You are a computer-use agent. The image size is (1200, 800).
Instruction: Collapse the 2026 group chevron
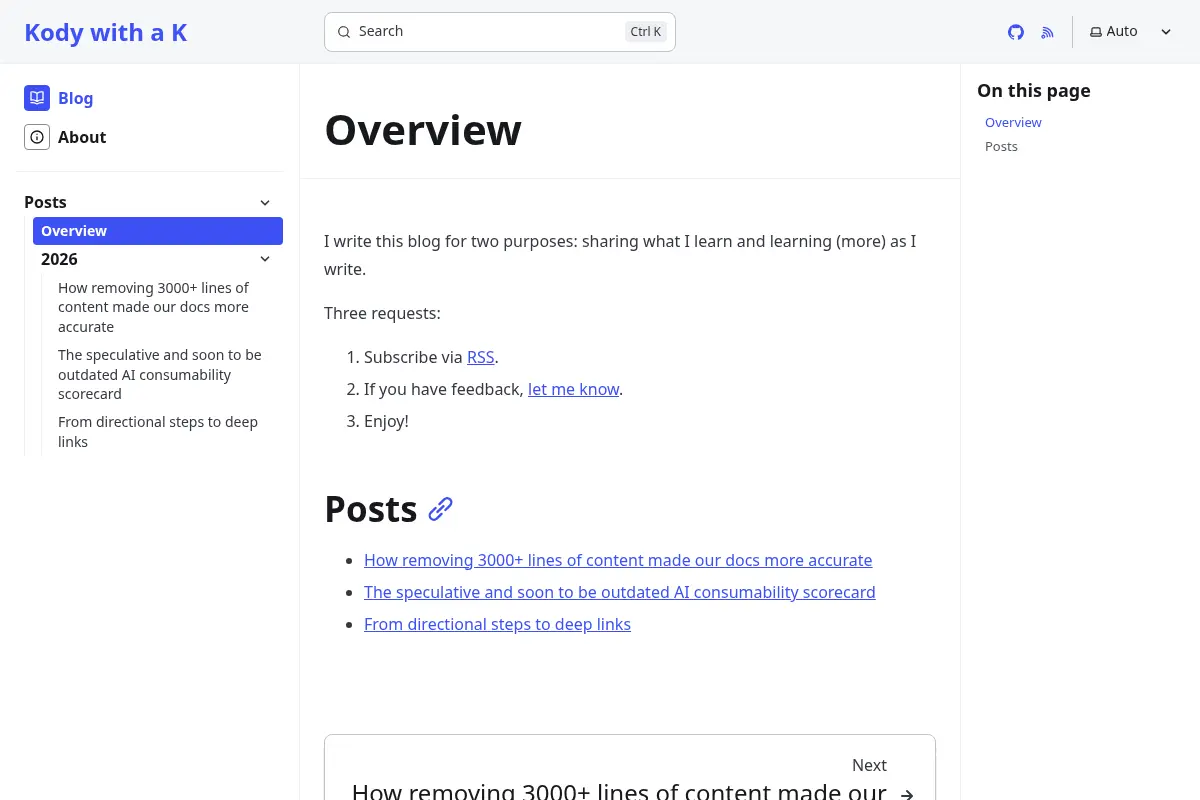click(265, 259)
